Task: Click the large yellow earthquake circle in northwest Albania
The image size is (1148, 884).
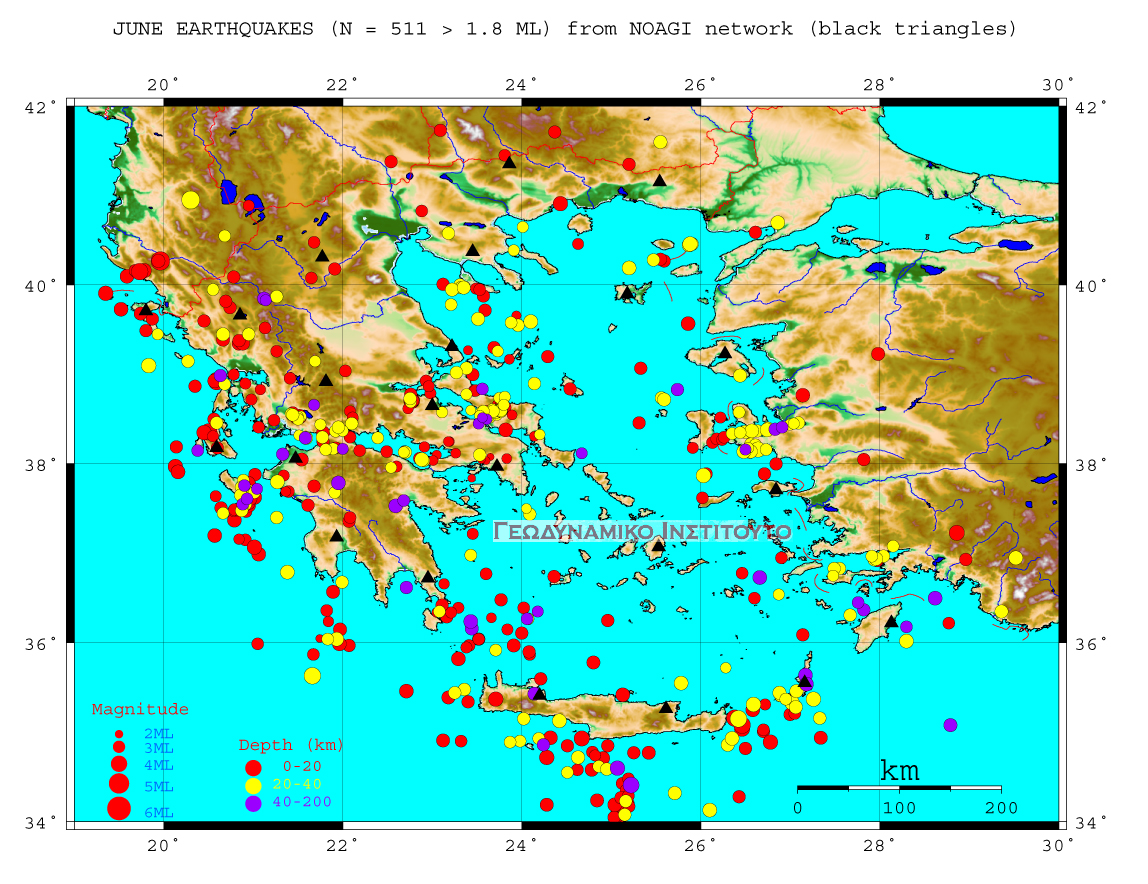Action: coord(190,200)
